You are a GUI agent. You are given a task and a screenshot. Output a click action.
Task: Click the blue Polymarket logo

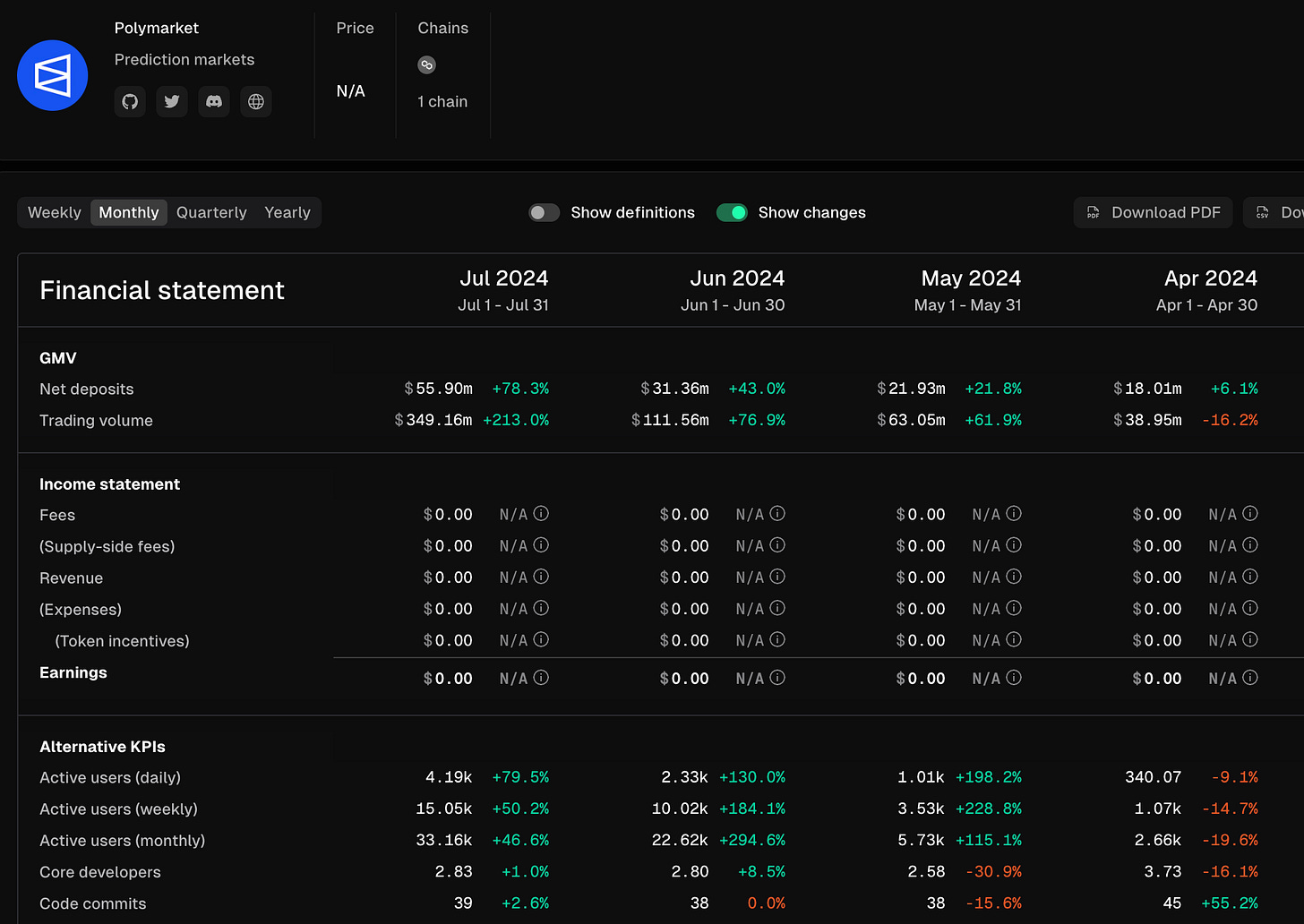(53, 75)
